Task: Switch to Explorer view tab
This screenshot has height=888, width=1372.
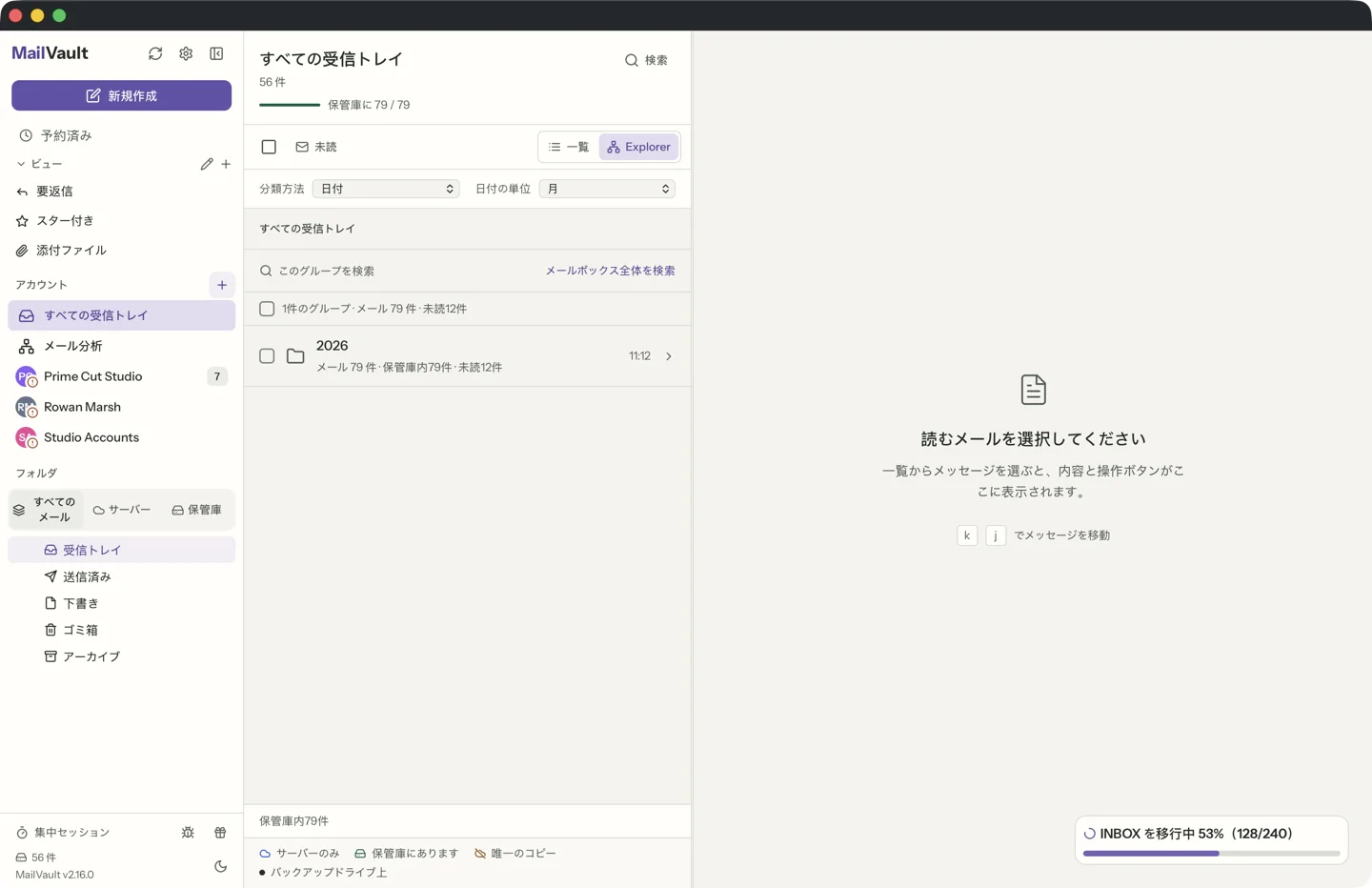Action: (x=638, y=147)
